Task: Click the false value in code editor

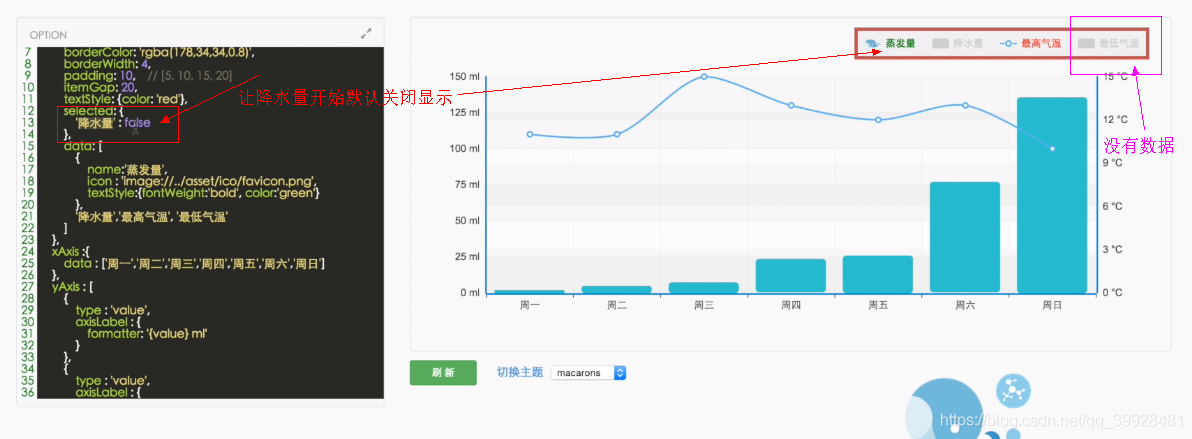Action: pyautogui.click(x=138, y=123)
